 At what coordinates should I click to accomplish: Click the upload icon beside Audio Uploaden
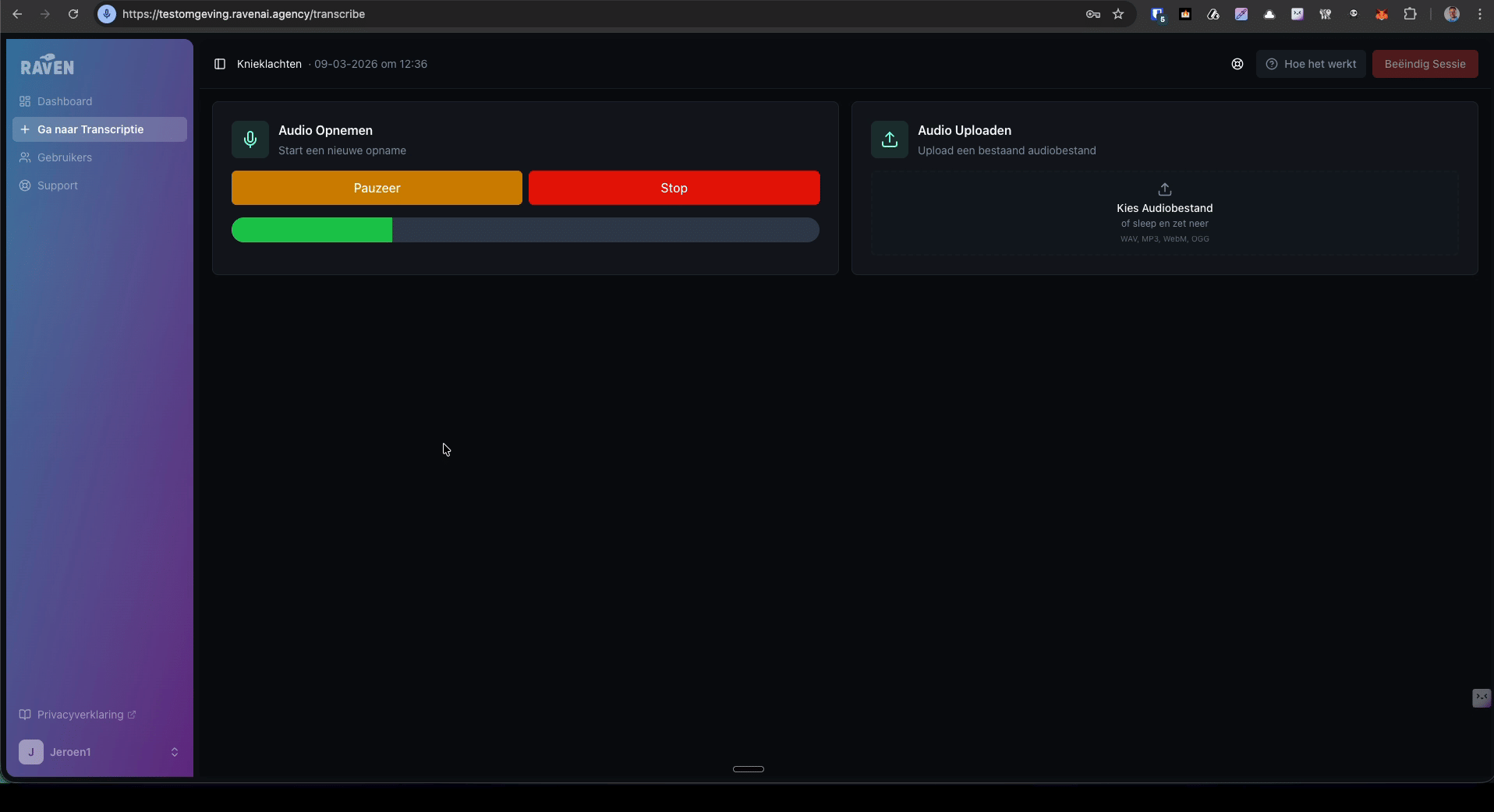[x=889, y=139]
